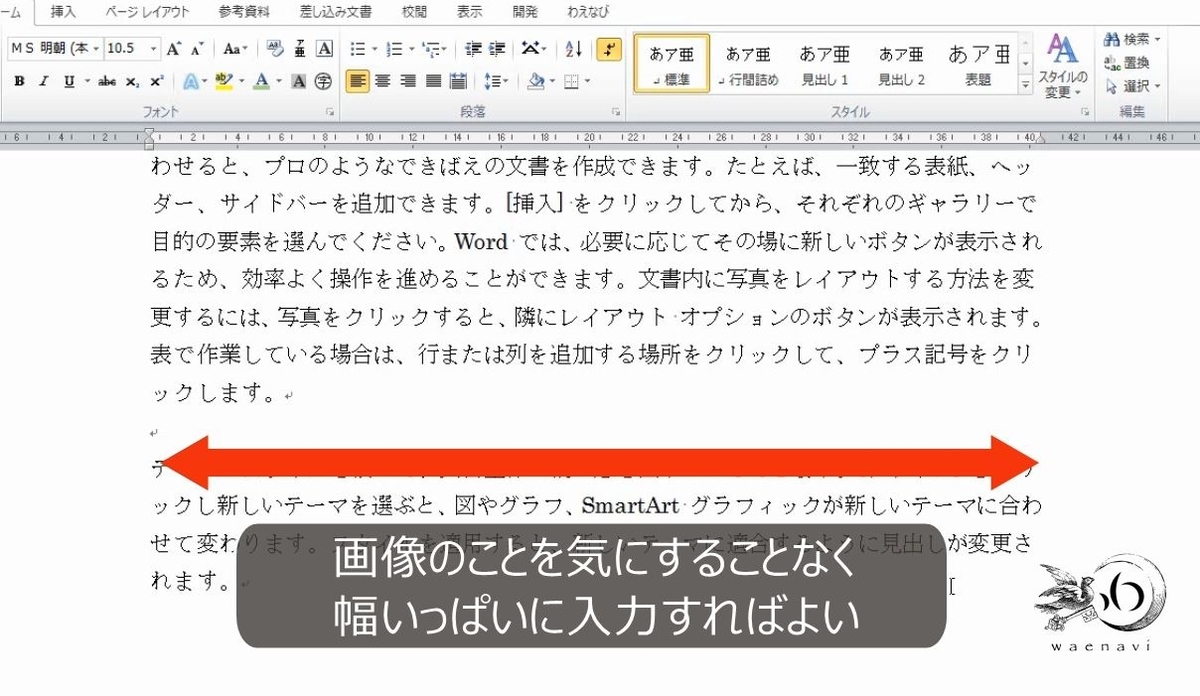Screen dimensions: 1200x696
Task: Click the multilevel list icon
Action: (x=430, y=48)
